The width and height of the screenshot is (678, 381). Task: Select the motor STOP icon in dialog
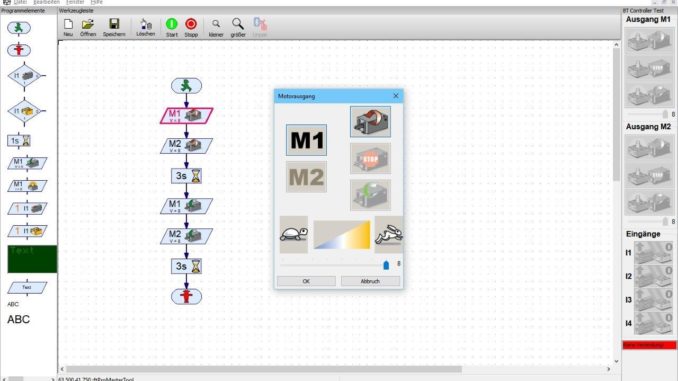370,158
